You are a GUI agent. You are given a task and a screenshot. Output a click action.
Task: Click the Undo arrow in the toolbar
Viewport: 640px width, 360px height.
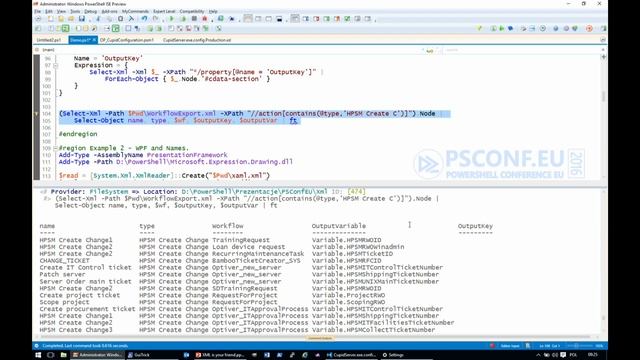144,19
